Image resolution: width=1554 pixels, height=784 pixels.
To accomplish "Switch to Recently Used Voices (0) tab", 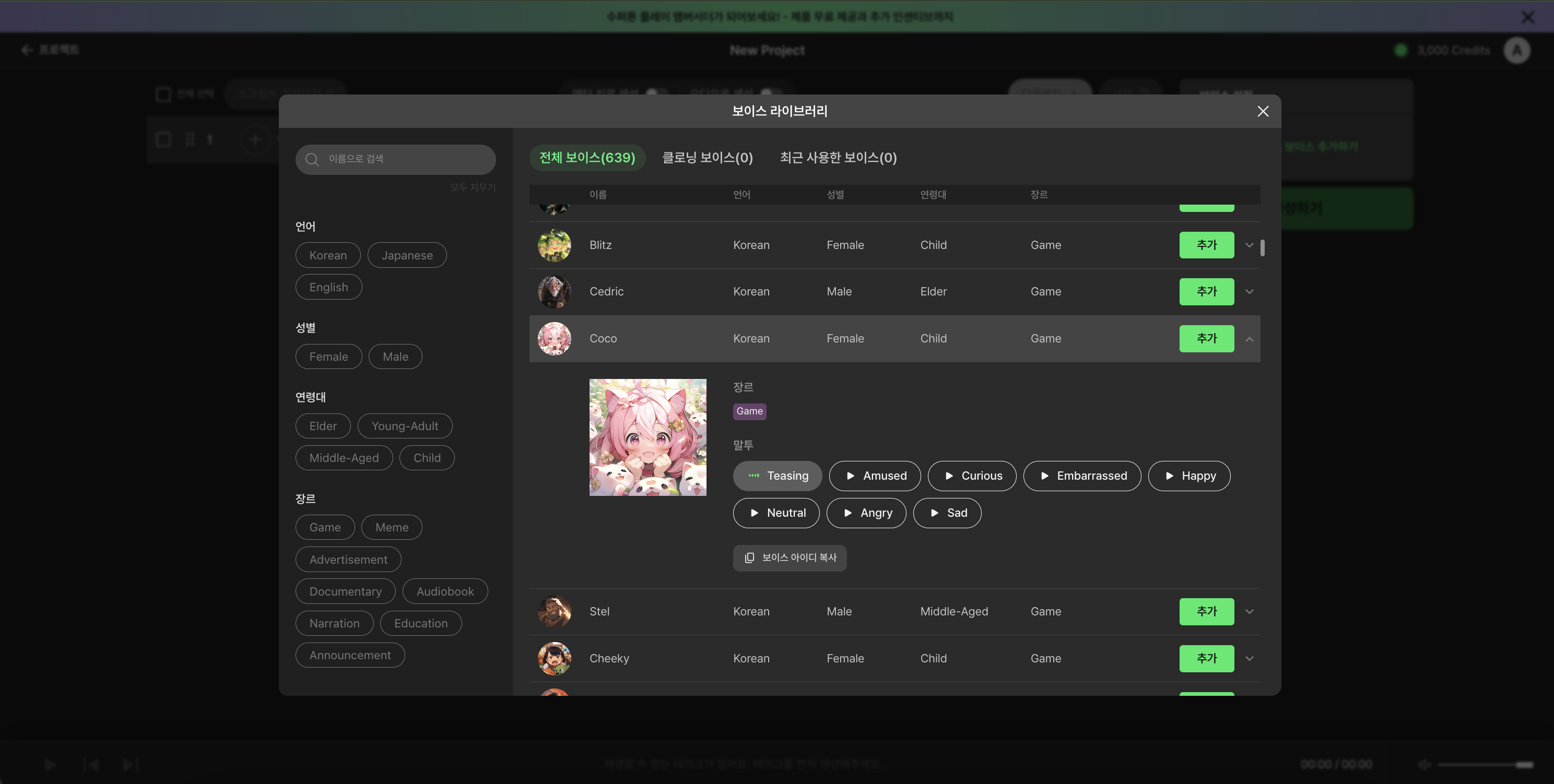I will 838,158.
